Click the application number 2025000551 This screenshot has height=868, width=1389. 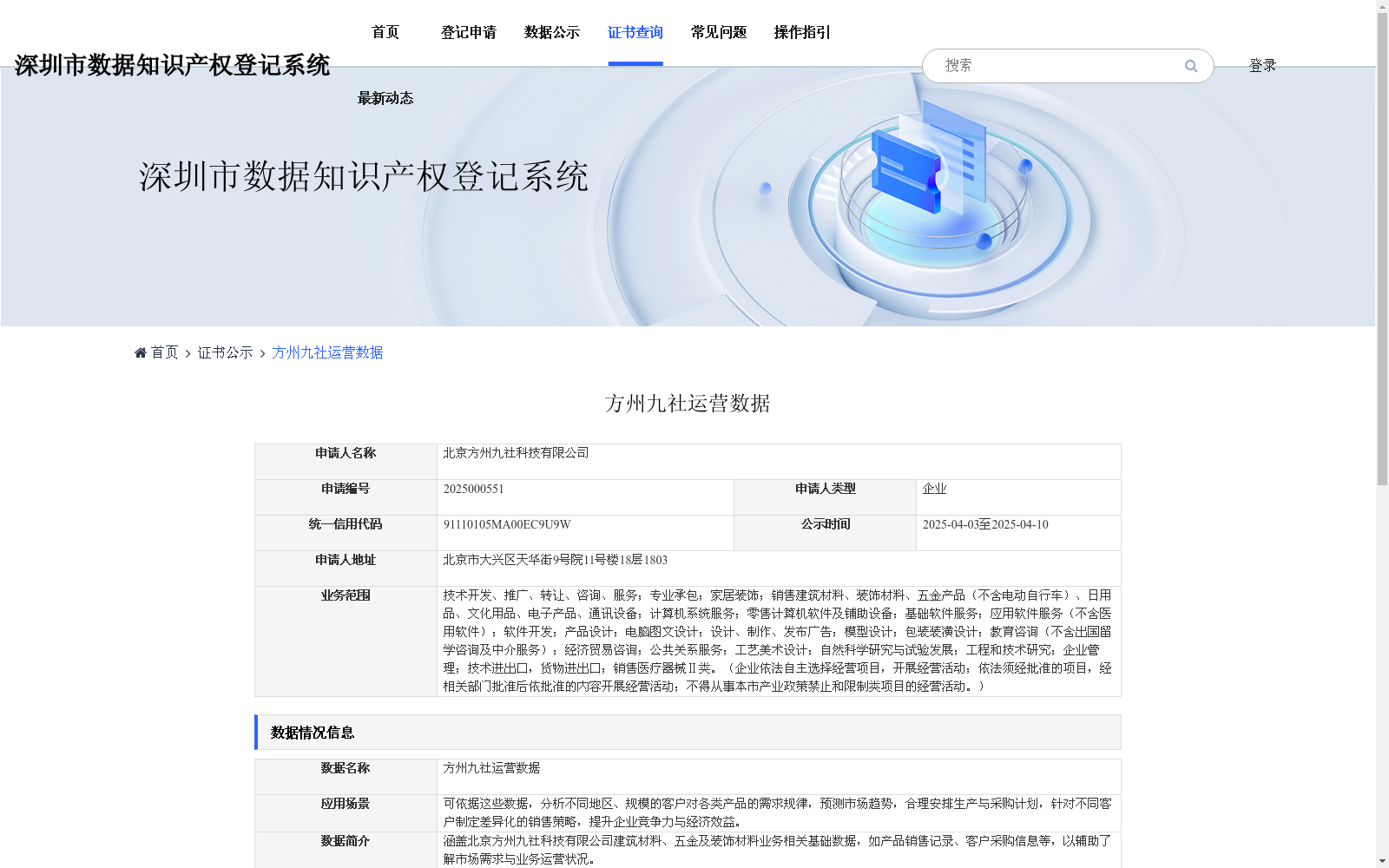point(473,489)
